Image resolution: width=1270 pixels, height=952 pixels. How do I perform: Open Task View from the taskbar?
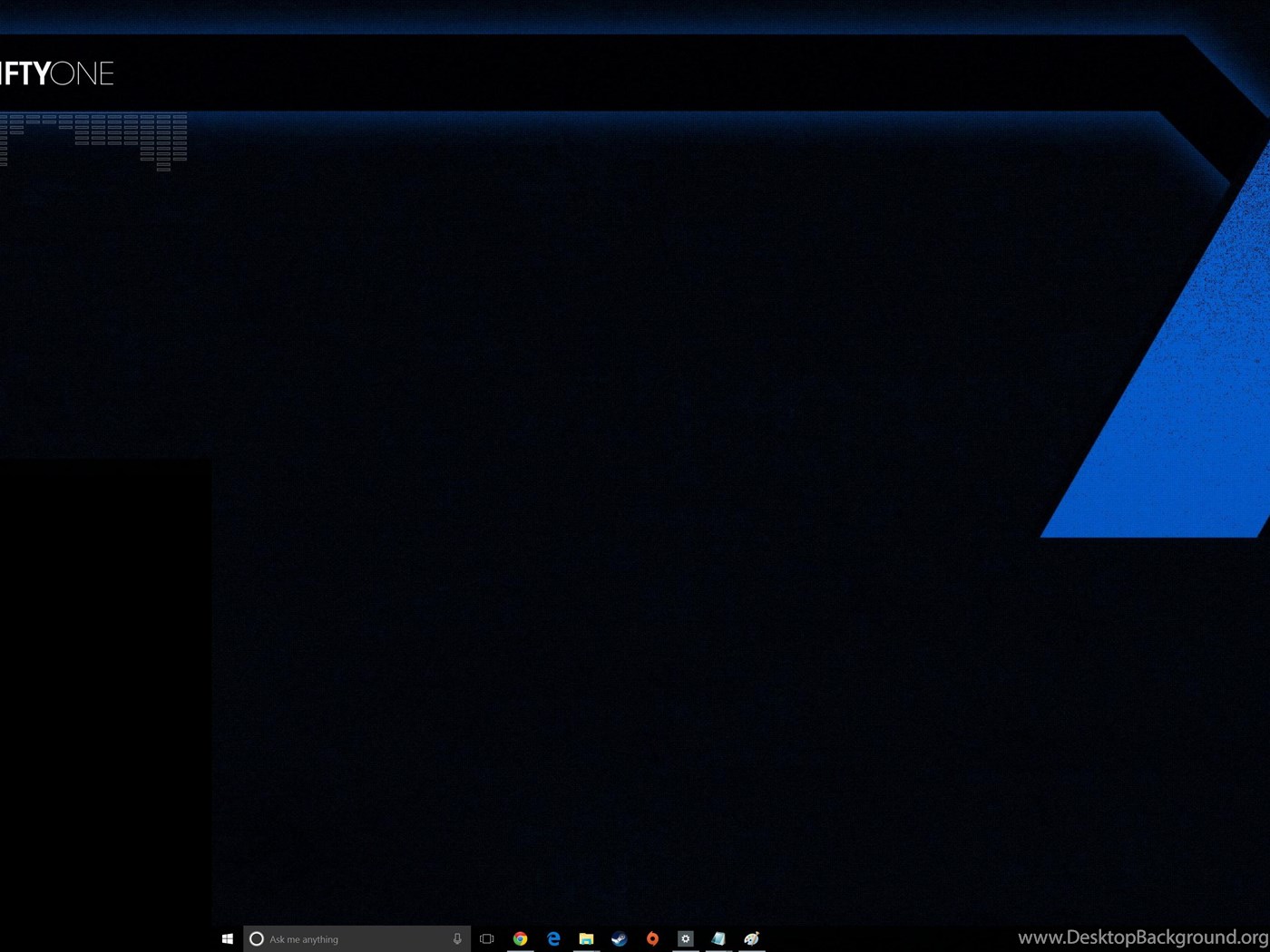tap(487, 939)
